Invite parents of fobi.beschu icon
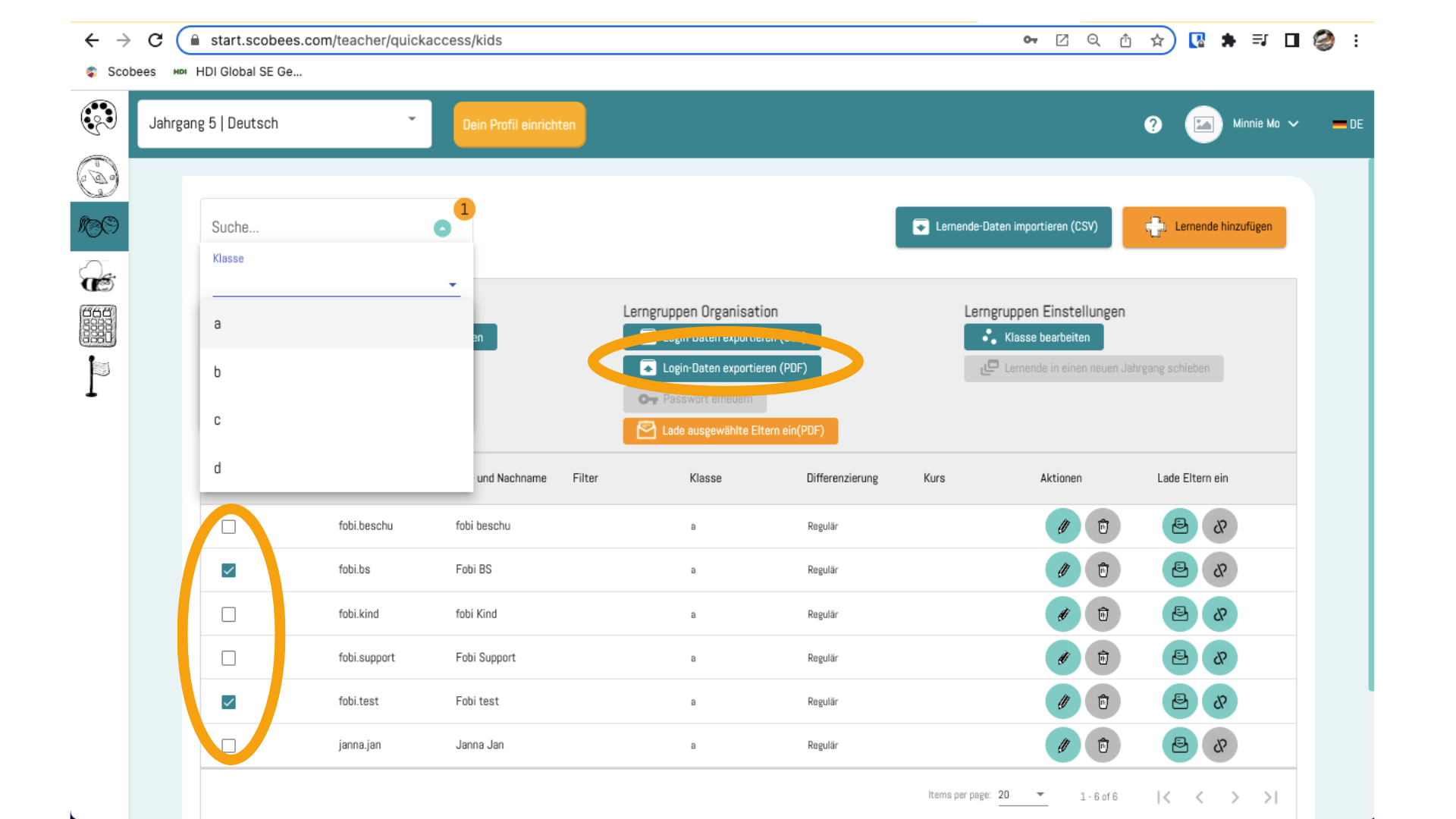 [x=1180, y=526]
